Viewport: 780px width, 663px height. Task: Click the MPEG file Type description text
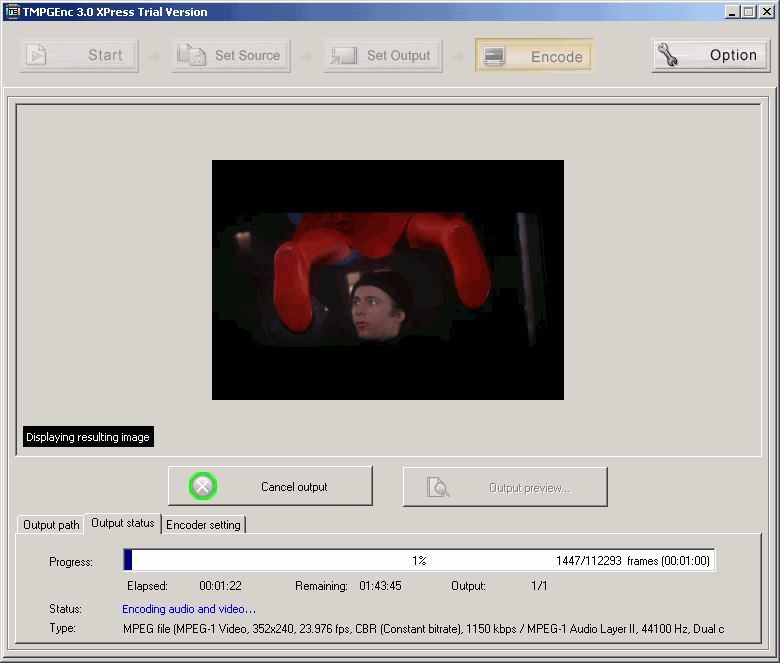point(422,629)
